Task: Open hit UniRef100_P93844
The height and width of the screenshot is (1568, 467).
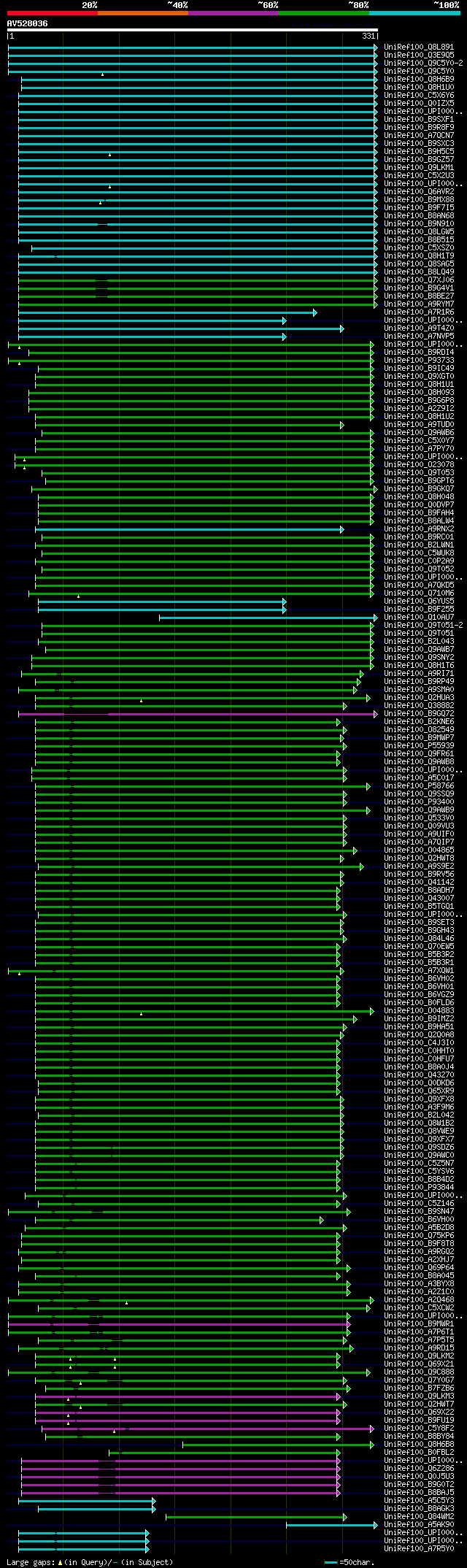Action: (x=419, y=1187)
